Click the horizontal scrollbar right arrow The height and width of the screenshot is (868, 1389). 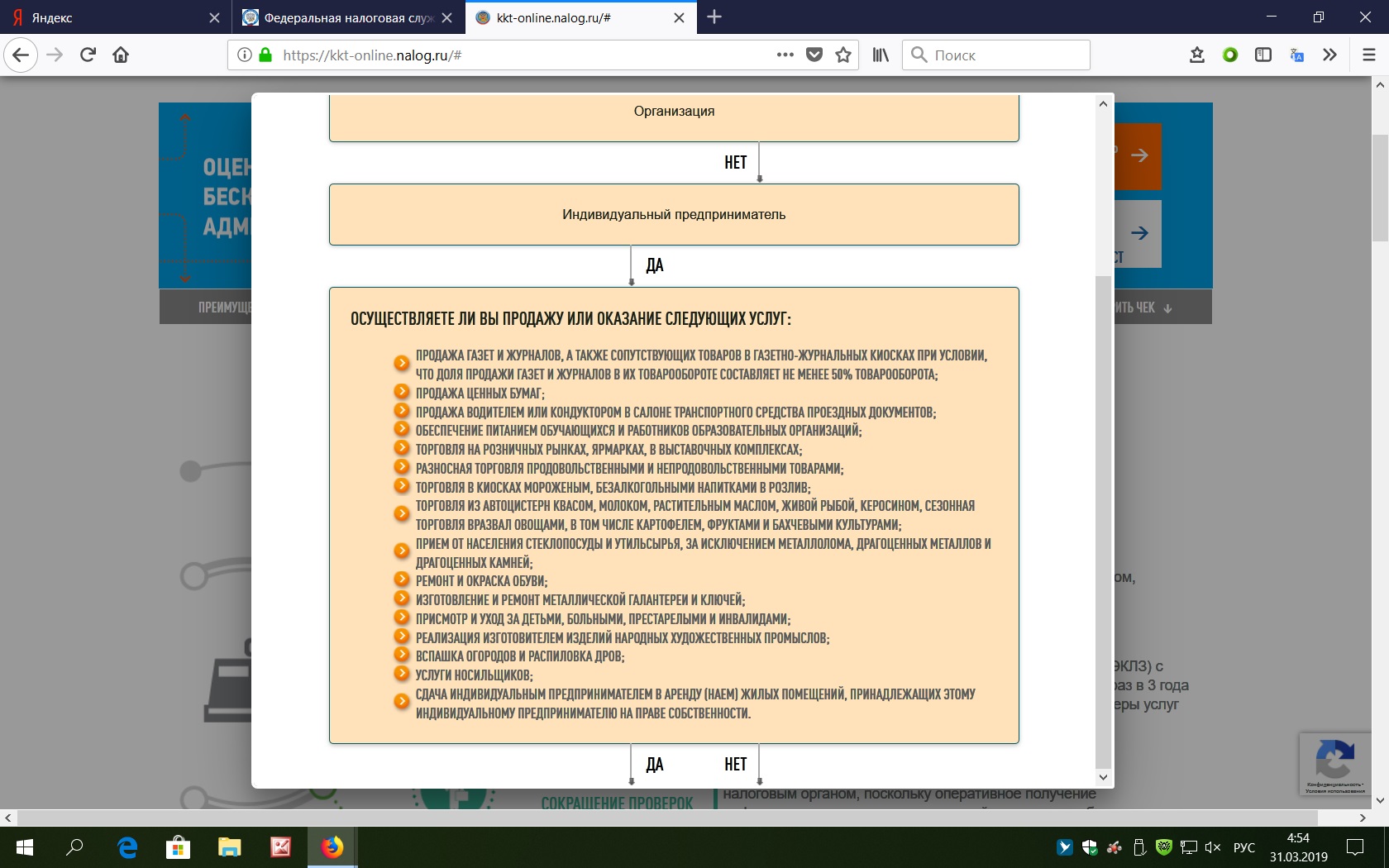click(1363, 818)
